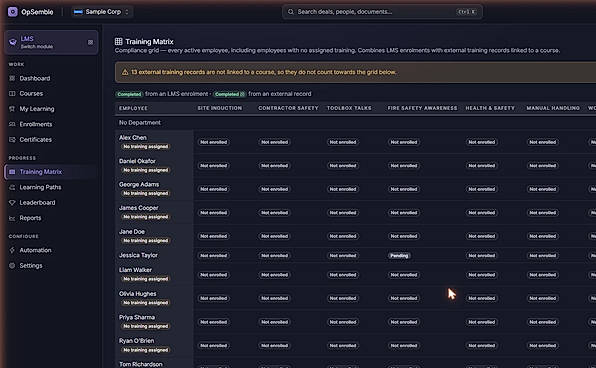Open the LMS switch module selector

[x=51, y=42]
